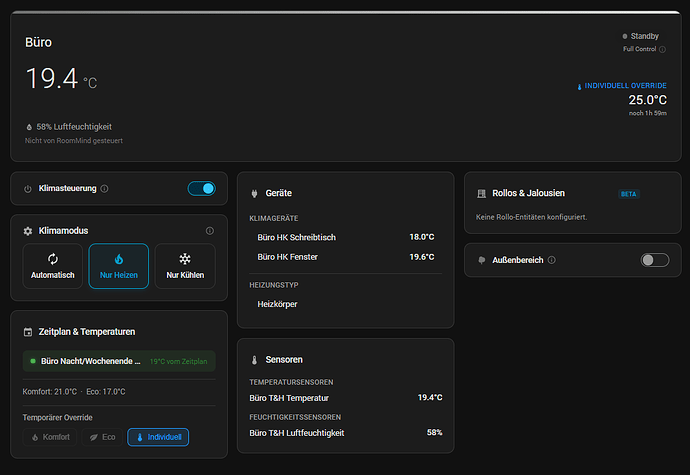This screenshot has height=475, width=690.
Task: Click the 19°C vom Zeitplan label
Action: (178, 361)
